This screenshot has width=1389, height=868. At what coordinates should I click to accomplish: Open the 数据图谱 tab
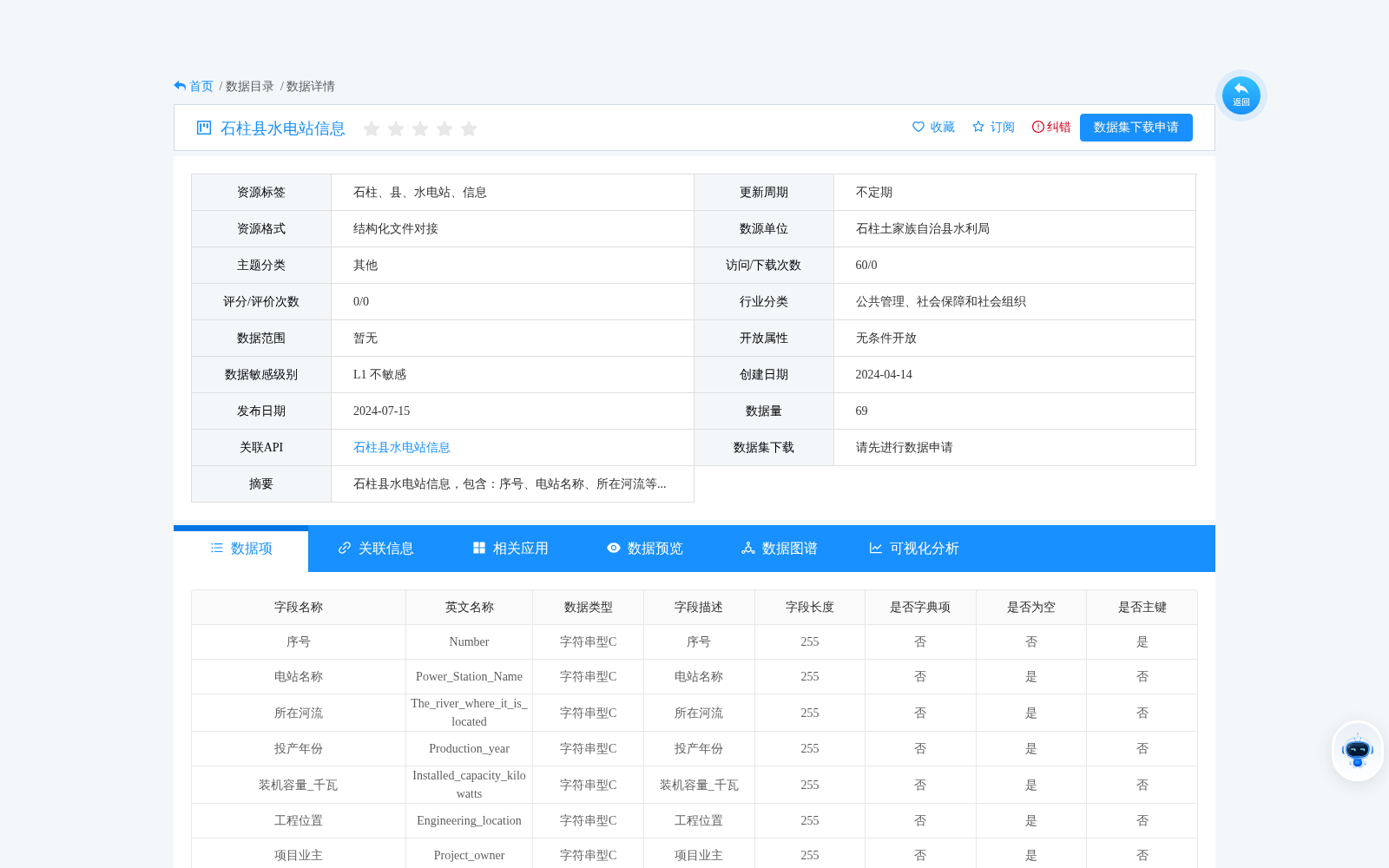(780, 549)
